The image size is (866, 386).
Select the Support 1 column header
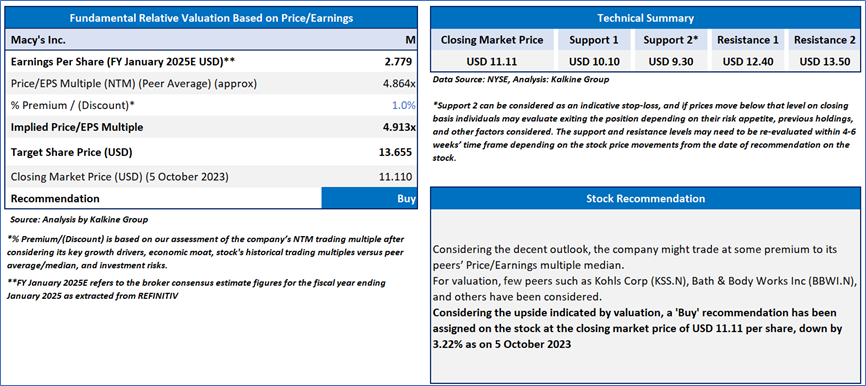[x=593, y=40]
